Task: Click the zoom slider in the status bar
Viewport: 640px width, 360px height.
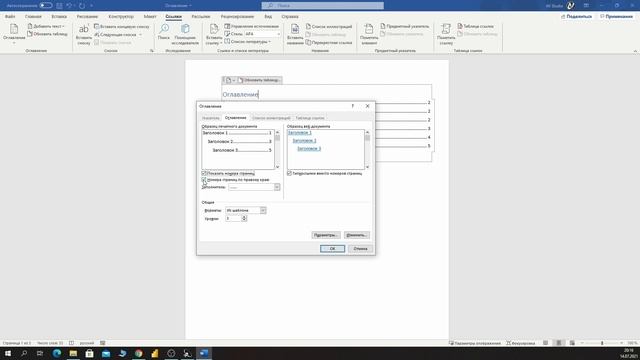Action: 602,343
